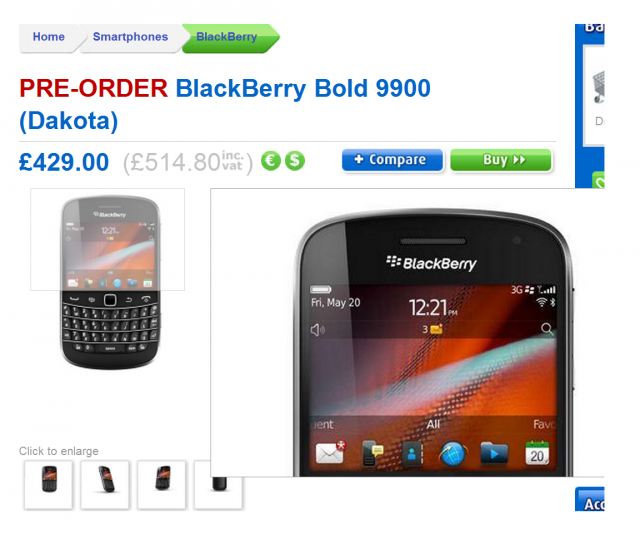Add the phone to Compare list

pos(392,160)
